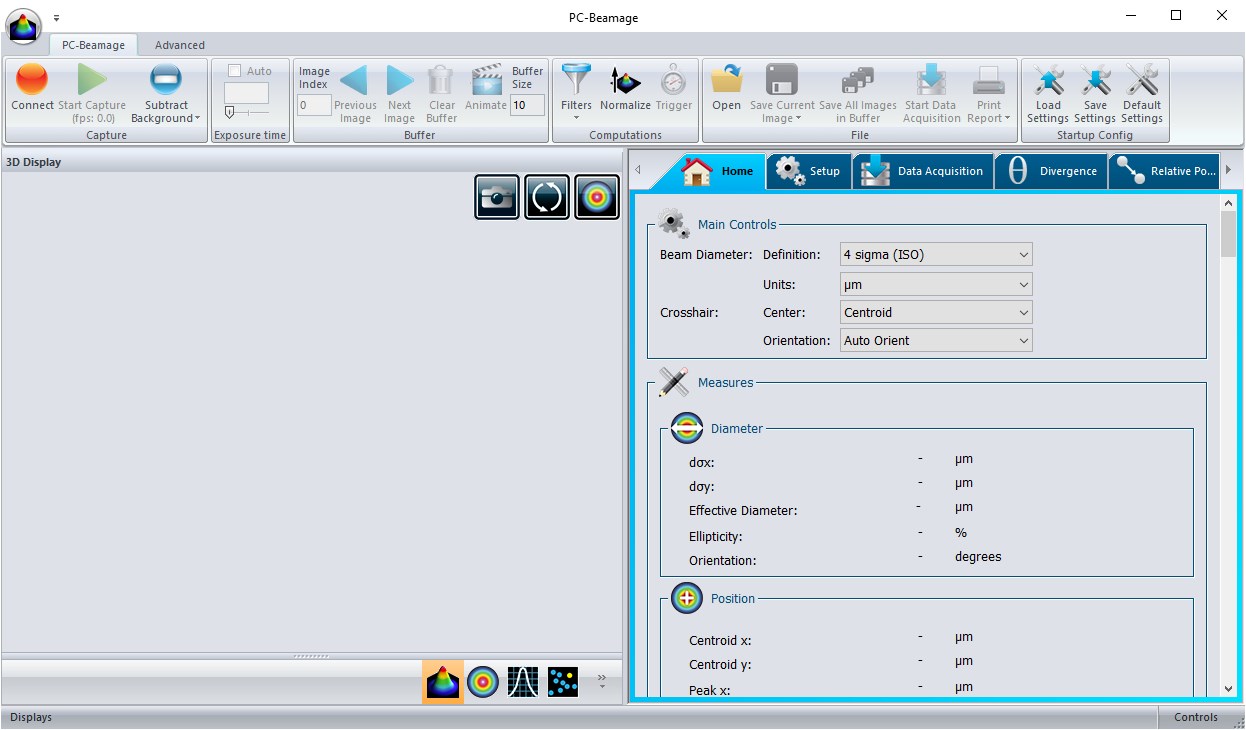This screenshot has height=730, width=1246.
Task: Click the Normalize icon in Computations
Action: pyautogui.click(x=625, y=87)
